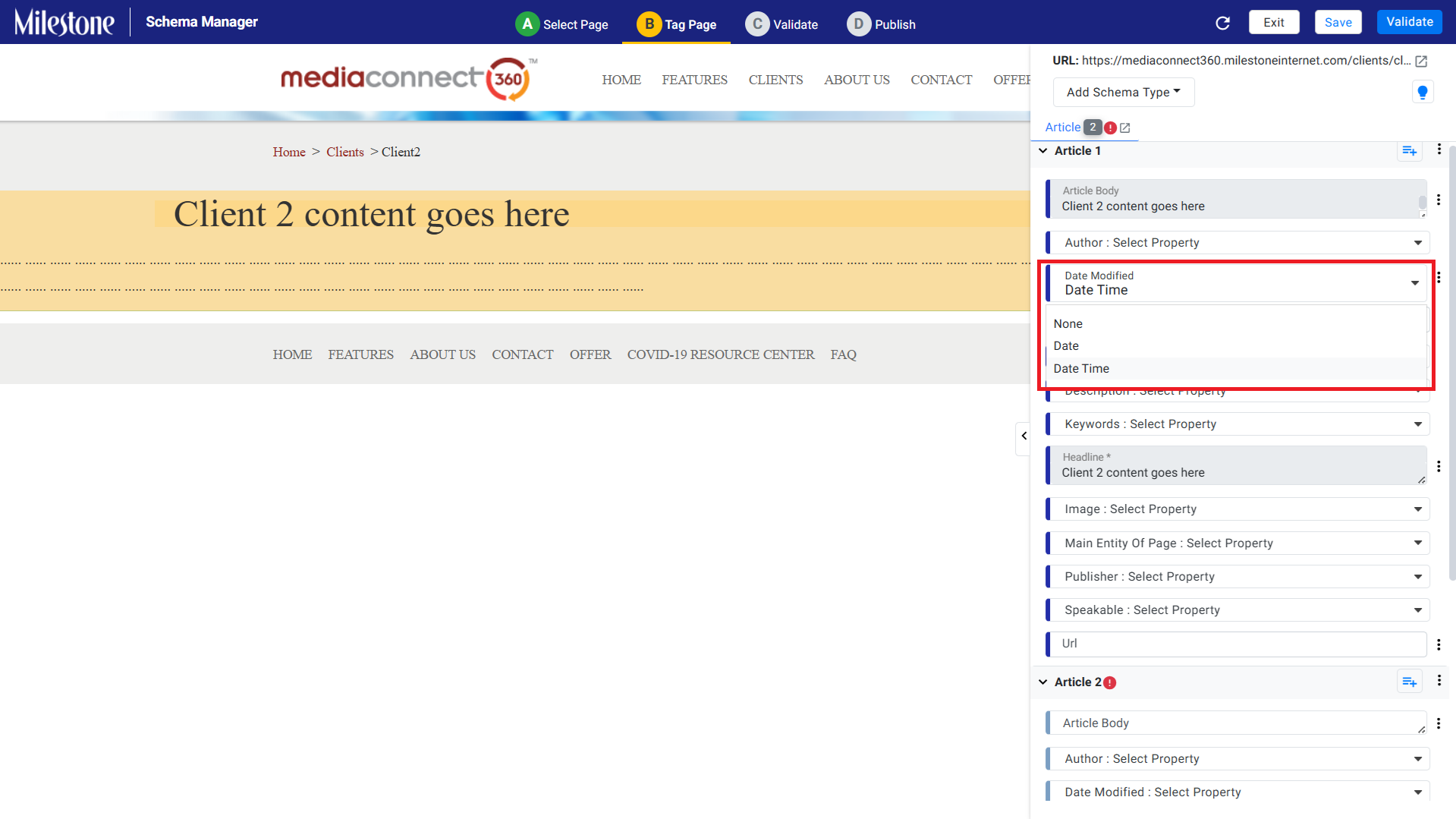Screen dimensions: 1456x819
Task: Go to step A Select Page
Action: [x=561, y=24]
